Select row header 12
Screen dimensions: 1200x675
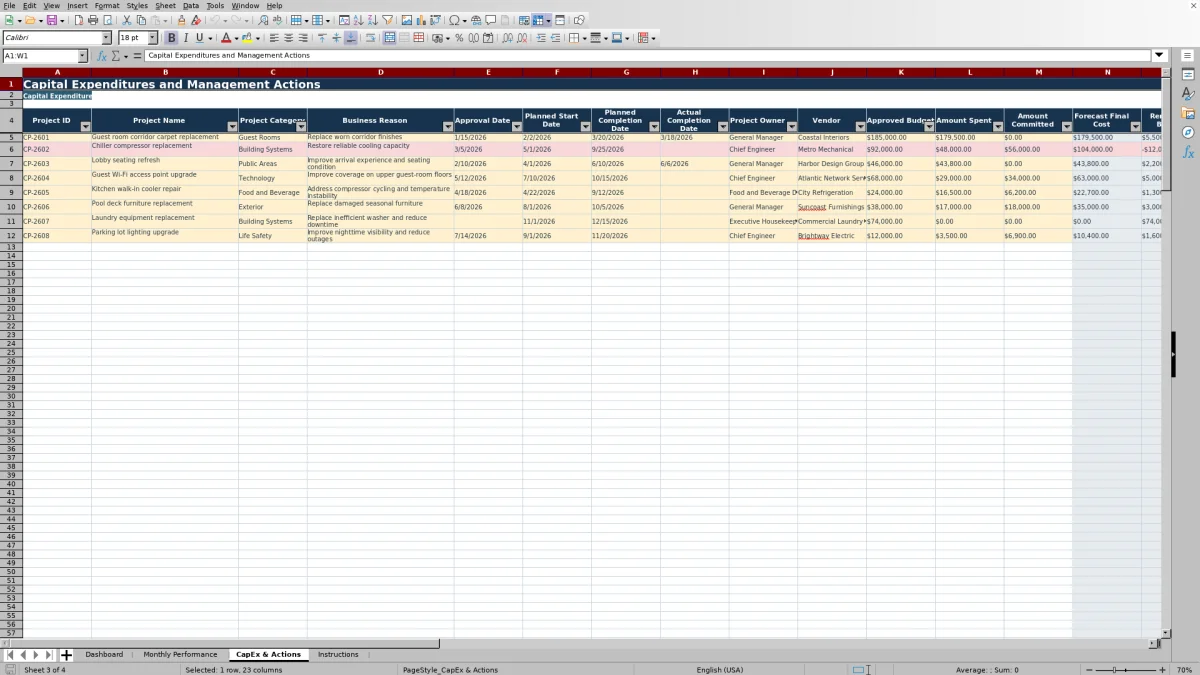(11, 236)
